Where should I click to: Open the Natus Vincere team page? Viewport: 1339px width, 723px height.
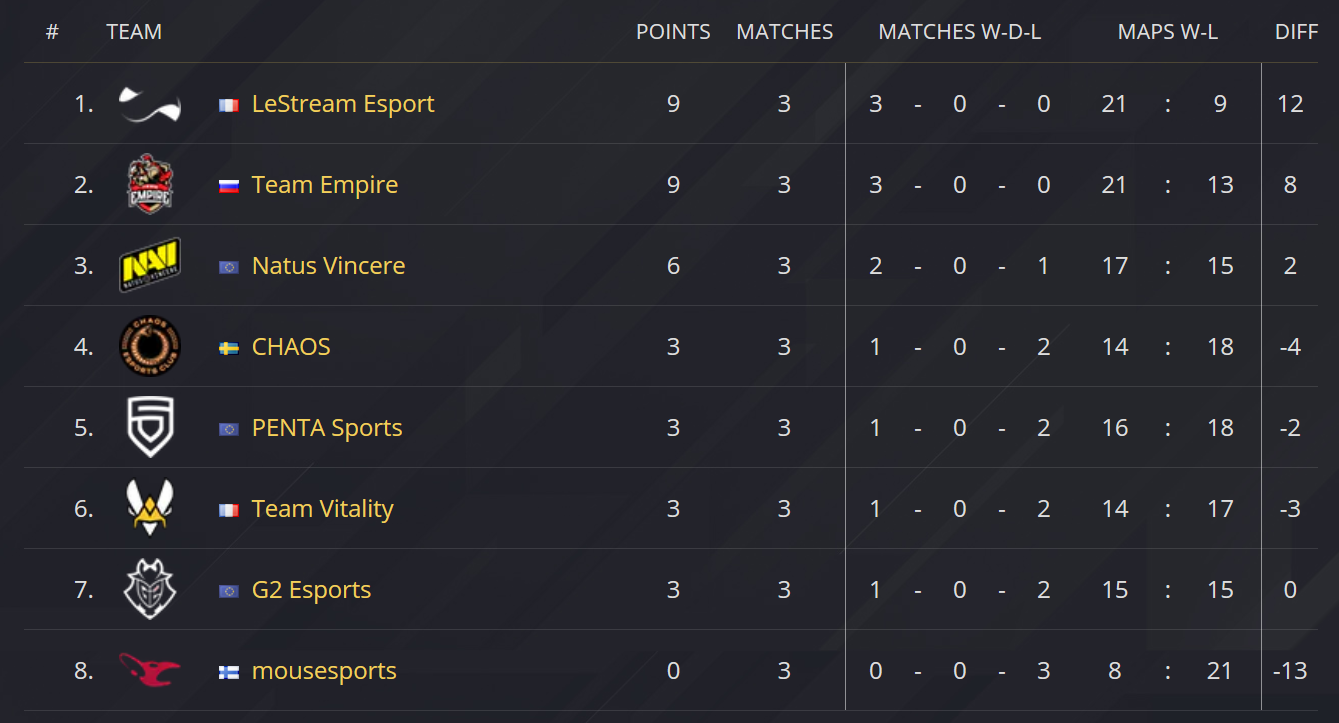329,266
